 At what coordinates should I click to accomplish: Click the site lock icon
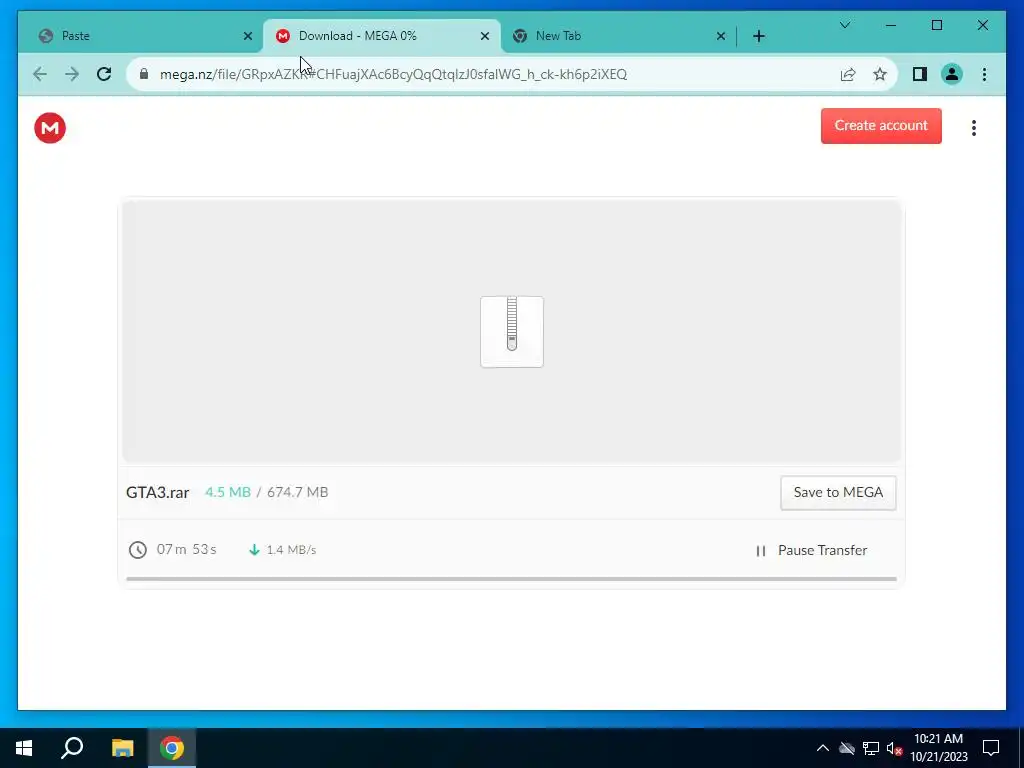[x=144, y=74]
